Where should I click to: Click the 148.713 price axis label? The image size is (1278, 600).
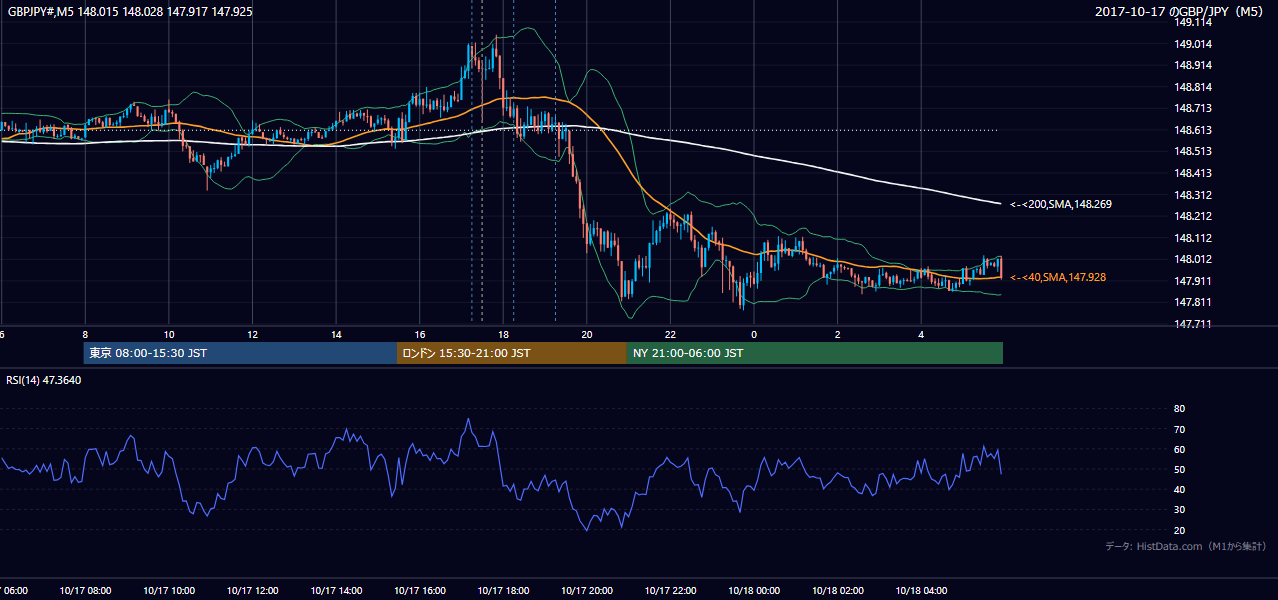pyautogui.click(x=1193, y=108)
